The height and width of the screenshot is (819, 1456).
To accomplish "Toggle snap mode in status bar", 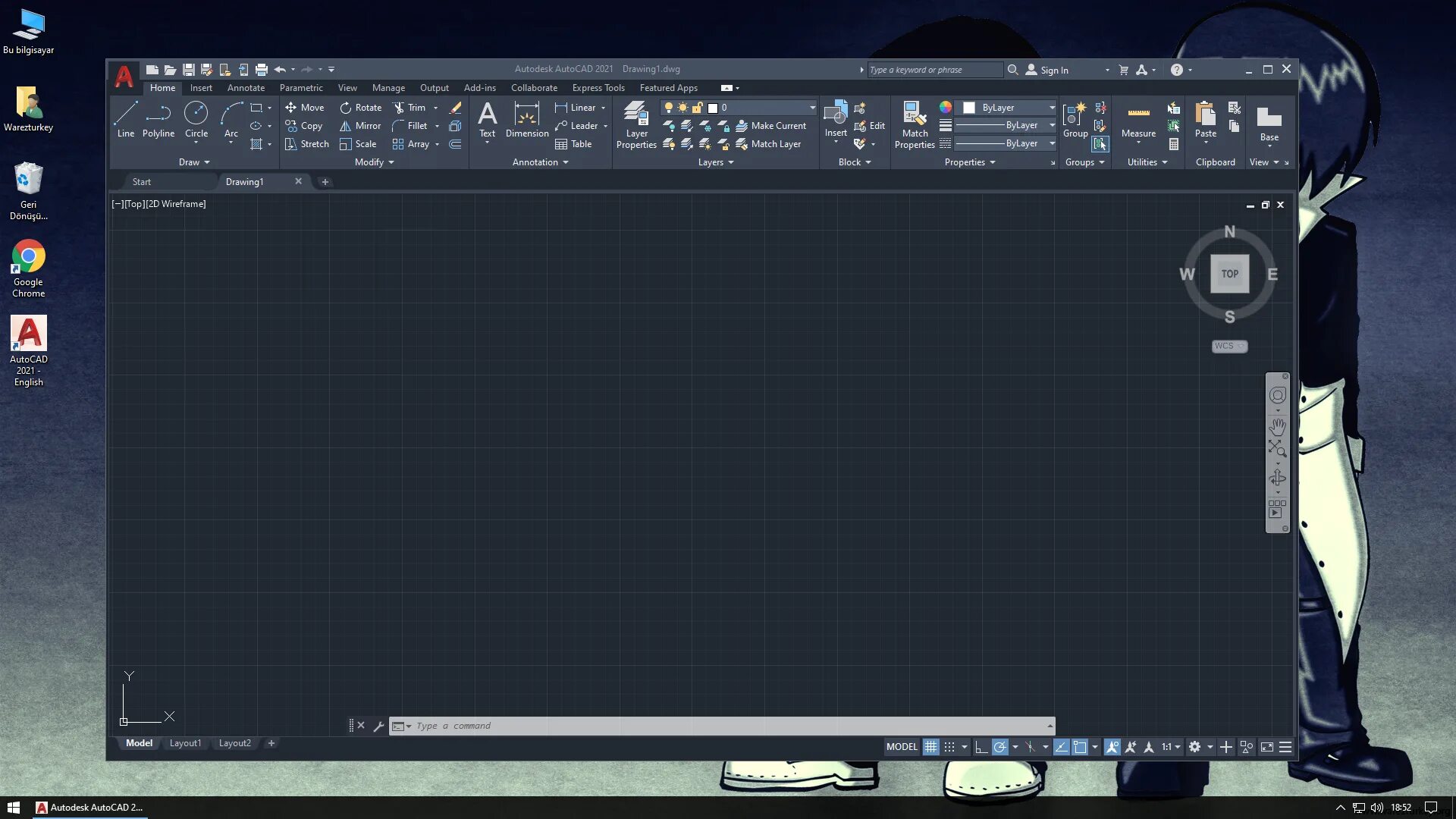I will pyautogui.click(x=949, y=747).
